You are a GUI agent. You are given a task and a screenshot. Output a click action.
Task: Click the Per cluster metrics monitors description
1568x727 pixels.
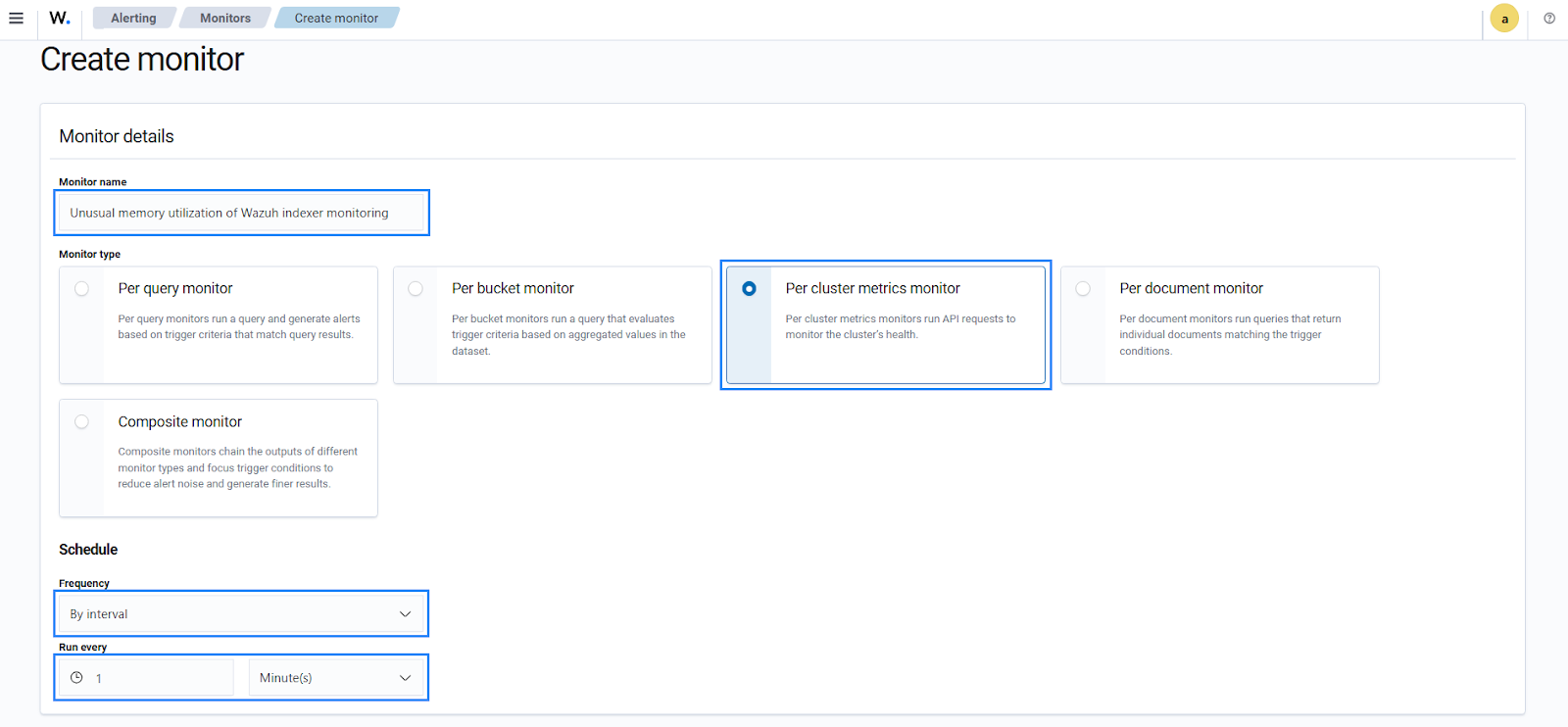[x=900, y=326]
